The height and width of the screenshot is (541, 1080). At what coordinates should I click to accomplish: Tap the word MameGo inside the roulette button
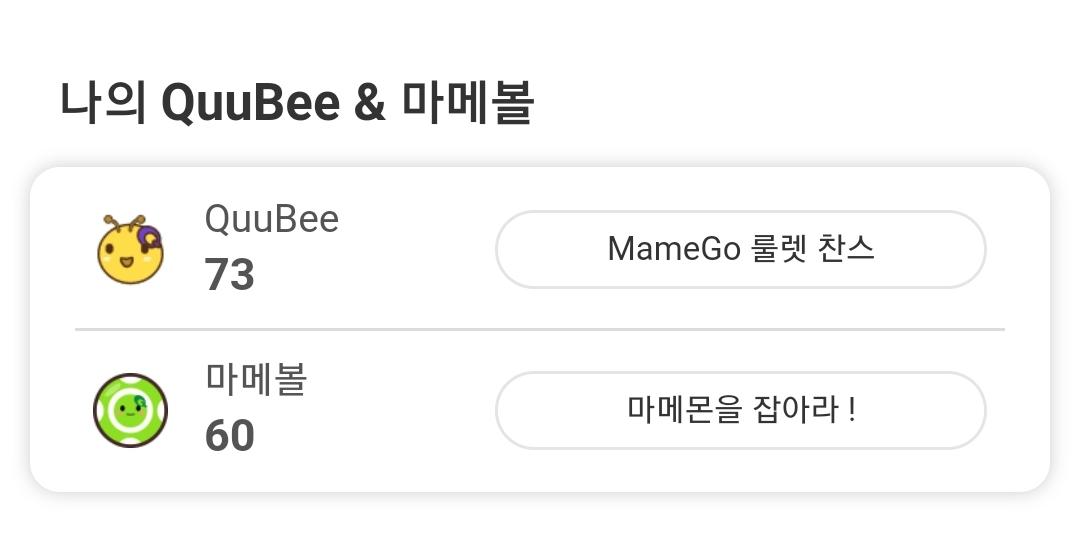pyautogui.click(x=673, y=249)
